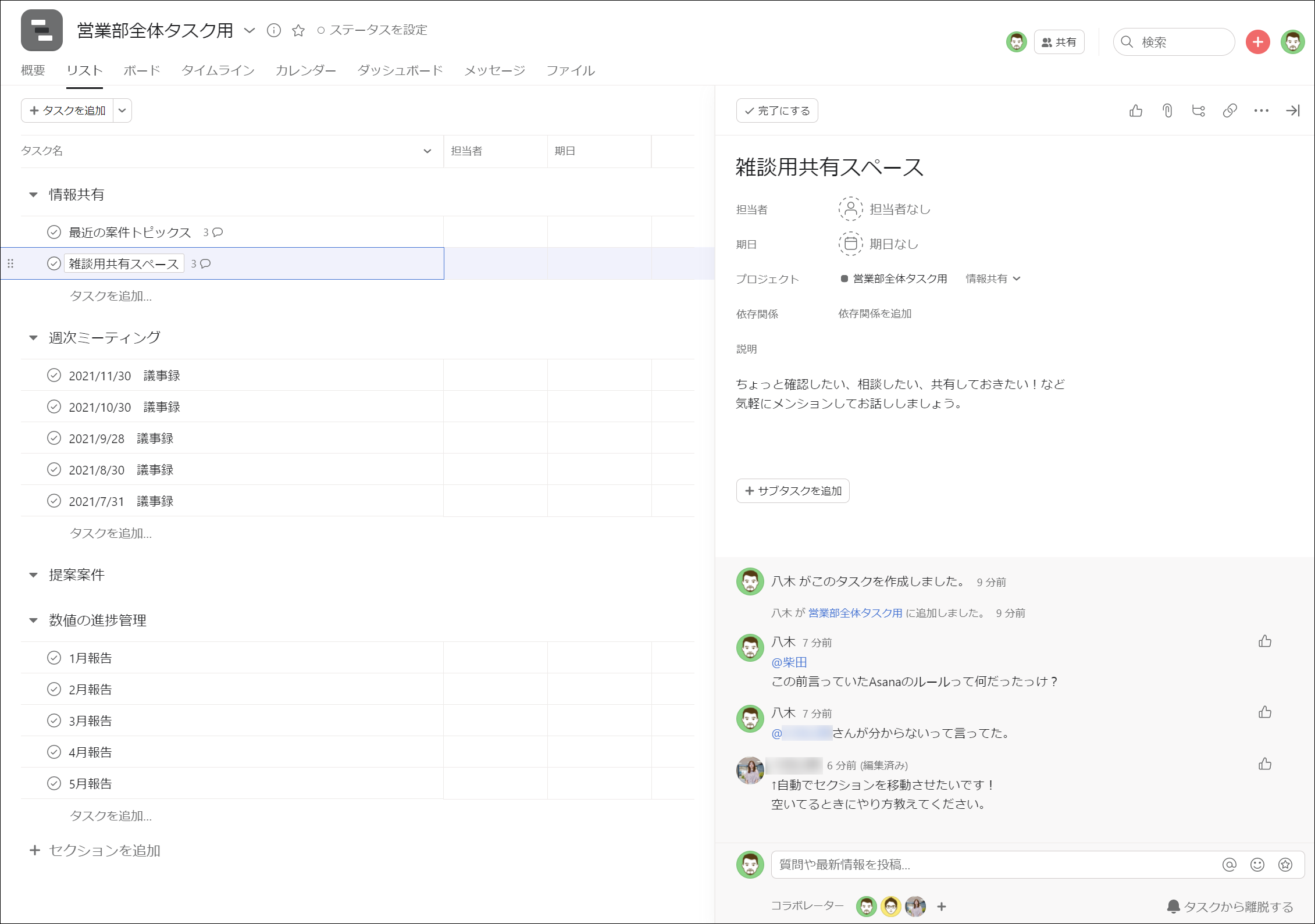Open emoji picker in comment box
1315x924 pixels.
pos(1257,865)
